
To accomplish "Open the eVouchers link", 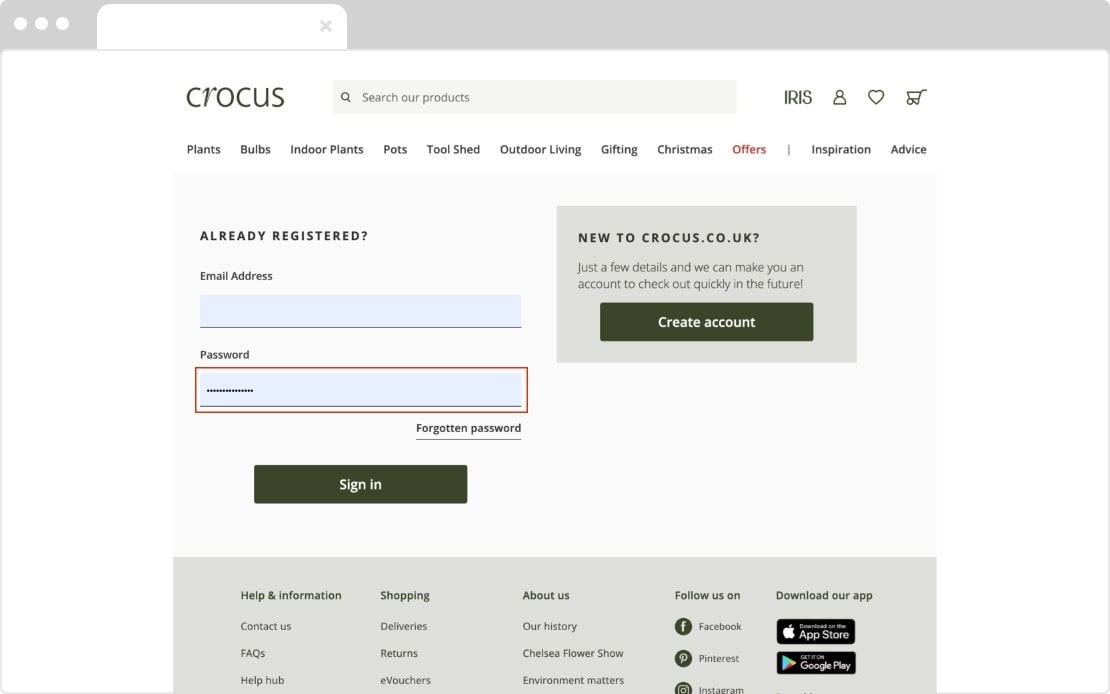I will [x=405, y=680].
